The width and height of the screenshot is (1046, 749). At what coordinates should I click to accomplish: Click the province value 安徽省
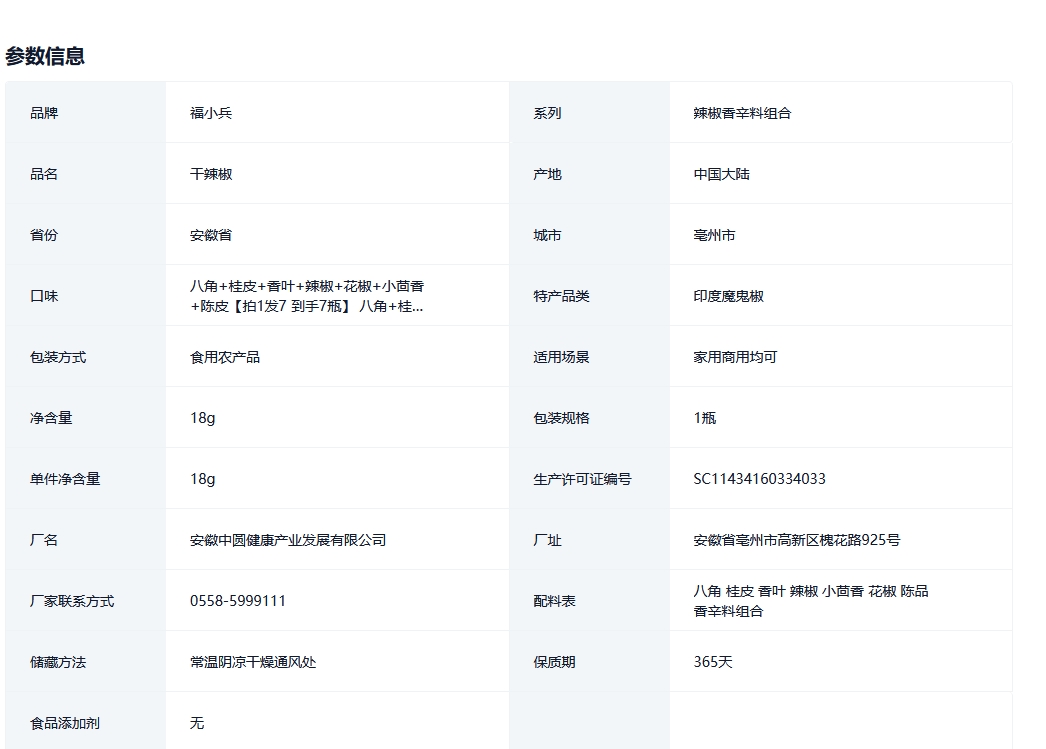[211, 235]
